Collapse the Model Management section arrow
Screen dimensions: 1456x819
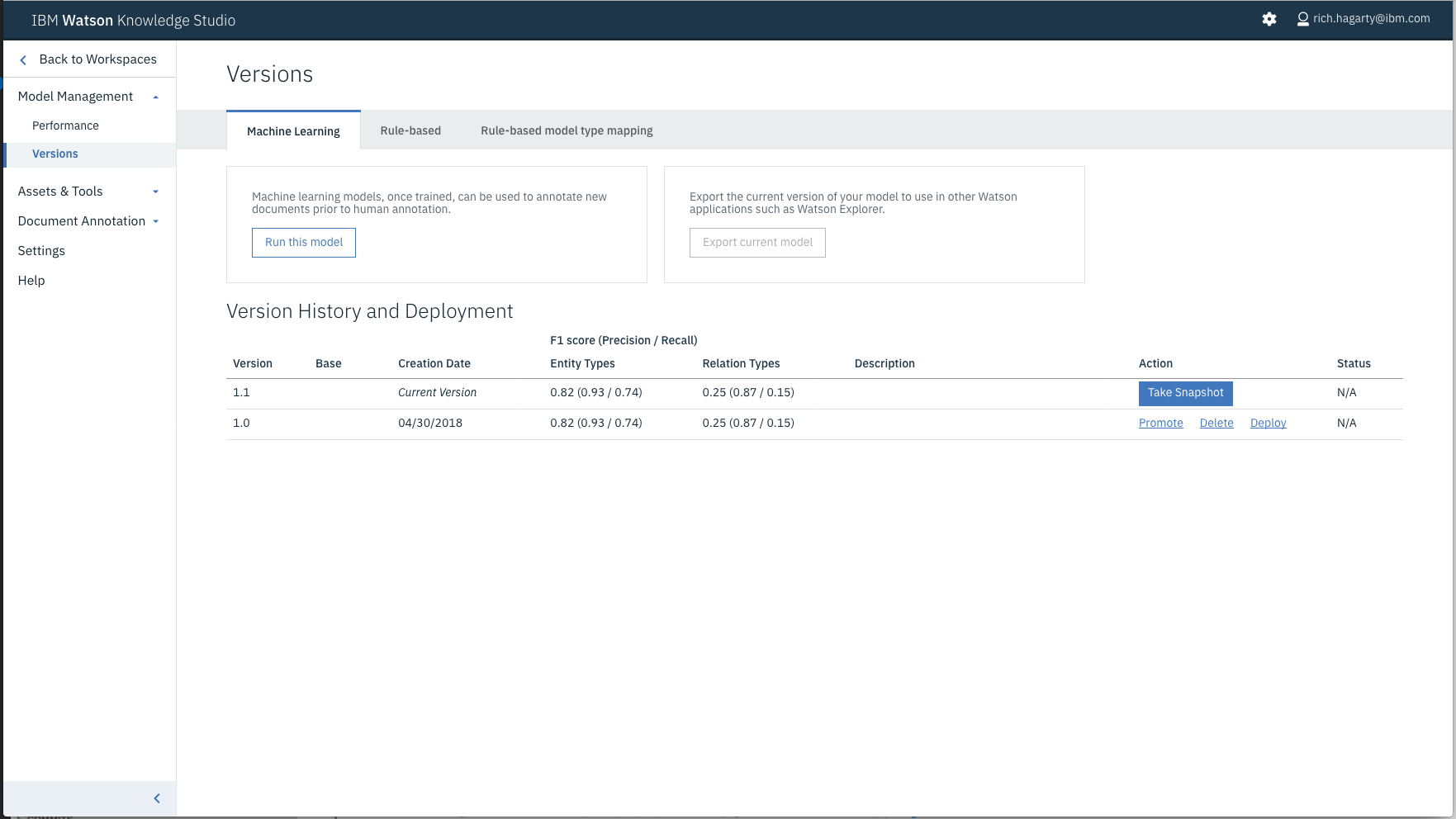tap(155, 97)
